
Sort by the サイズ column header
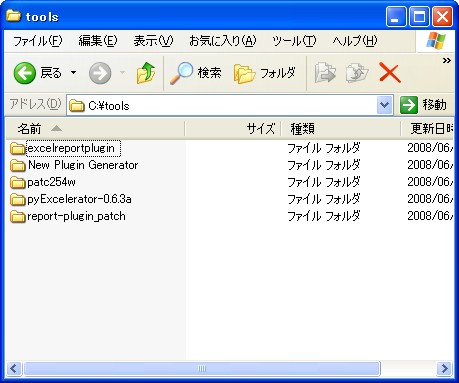pos(233,129)
